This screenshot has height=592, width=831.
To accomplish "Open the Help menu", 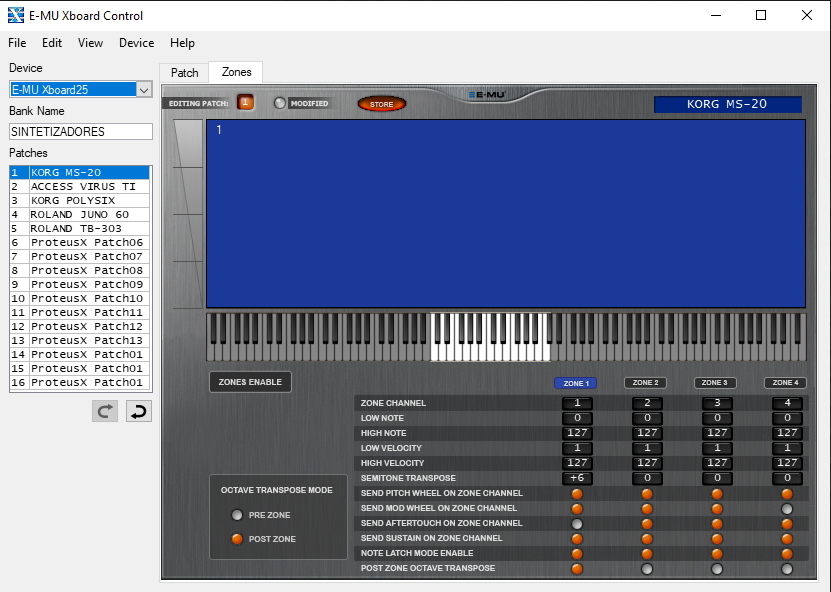I will (182, 43).
